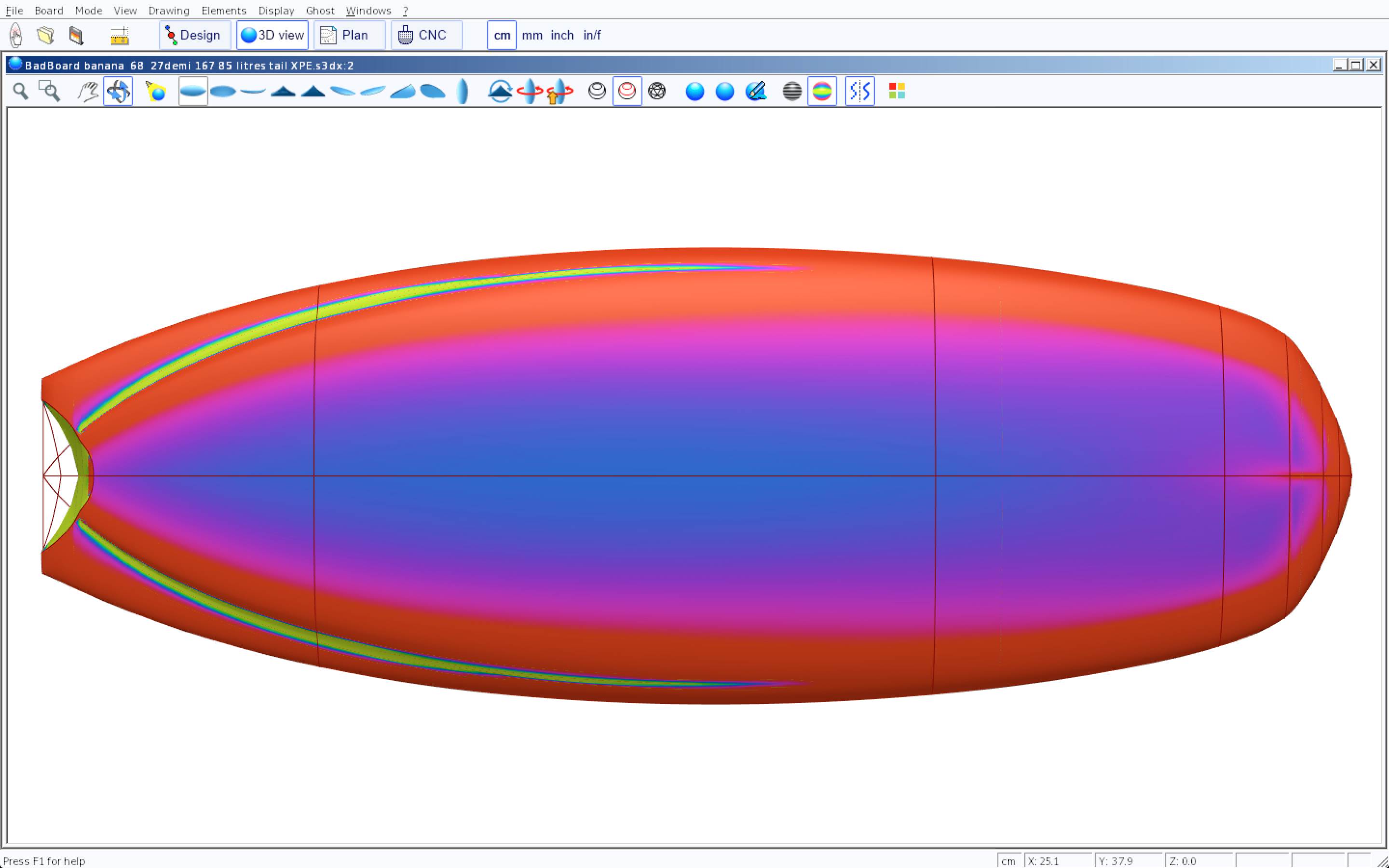Click the wireframe mesh sphere icon
Viewport: 1389px width, 868px height.
tap(656, 91)
